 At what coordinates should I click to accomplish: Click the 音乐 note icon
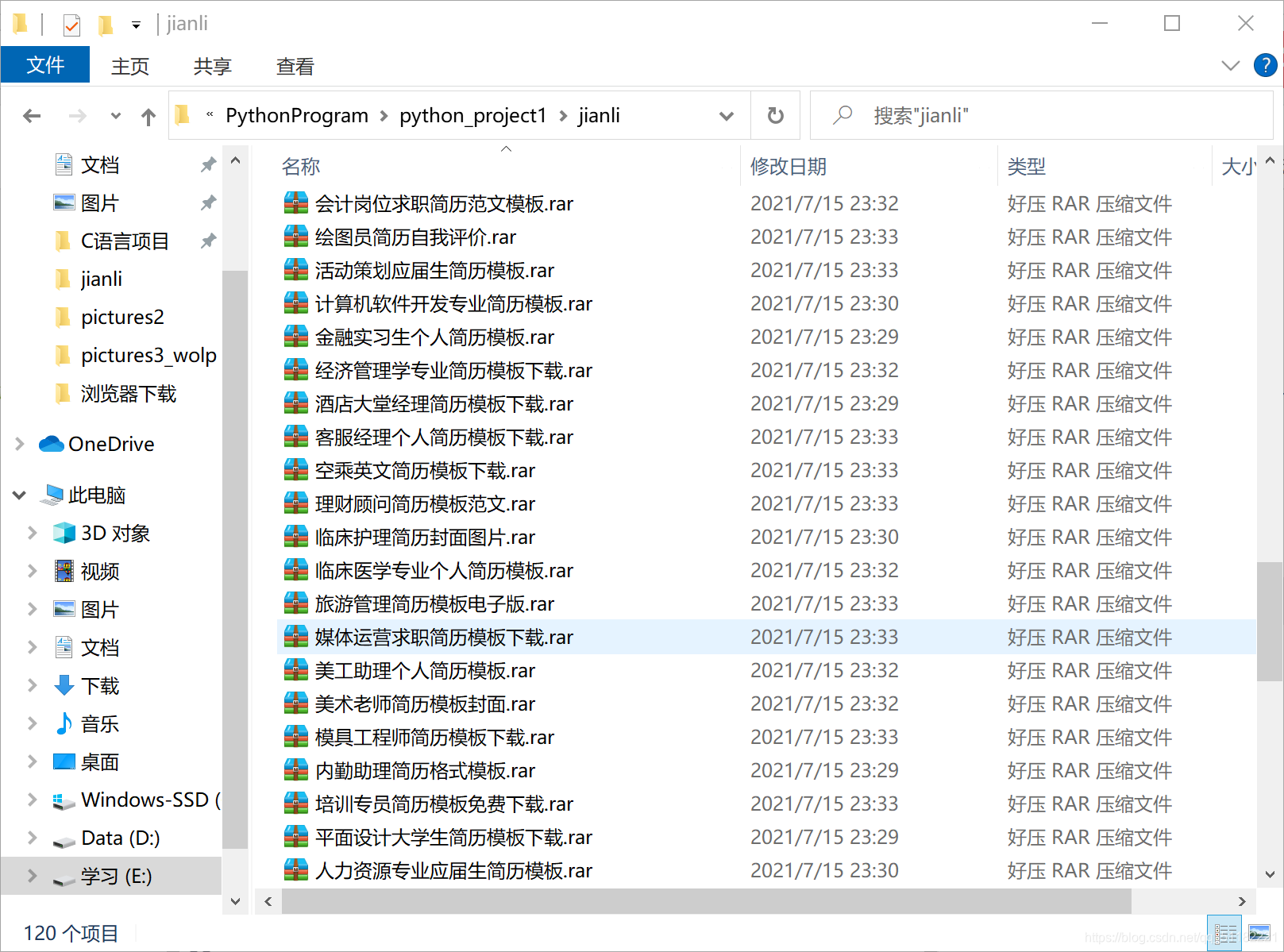tap(64, 723)
